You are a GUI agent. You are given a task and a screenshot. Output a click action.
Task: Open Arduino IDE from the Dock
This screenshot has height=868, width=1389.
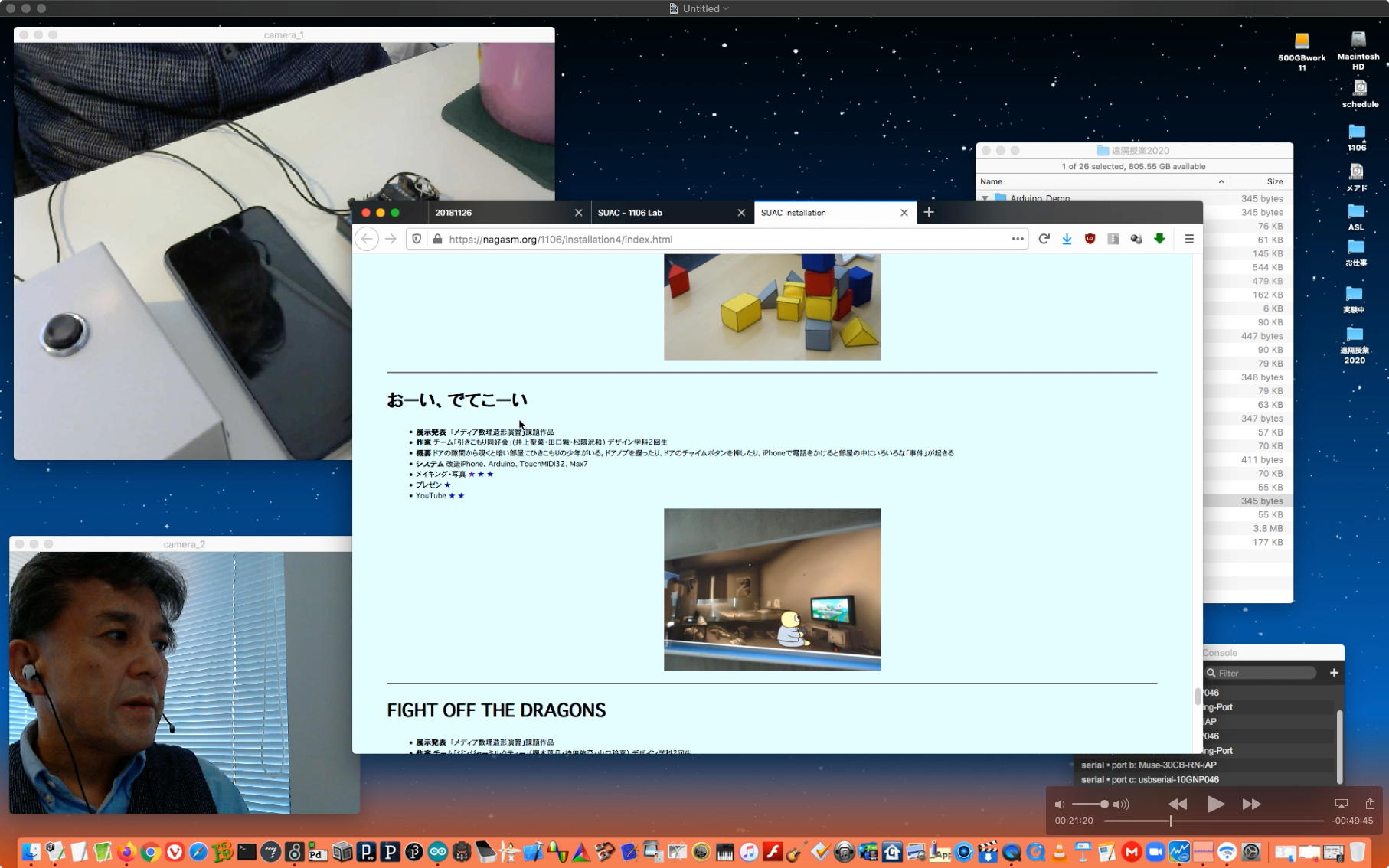pyautogui.click(x=438, y=852)
